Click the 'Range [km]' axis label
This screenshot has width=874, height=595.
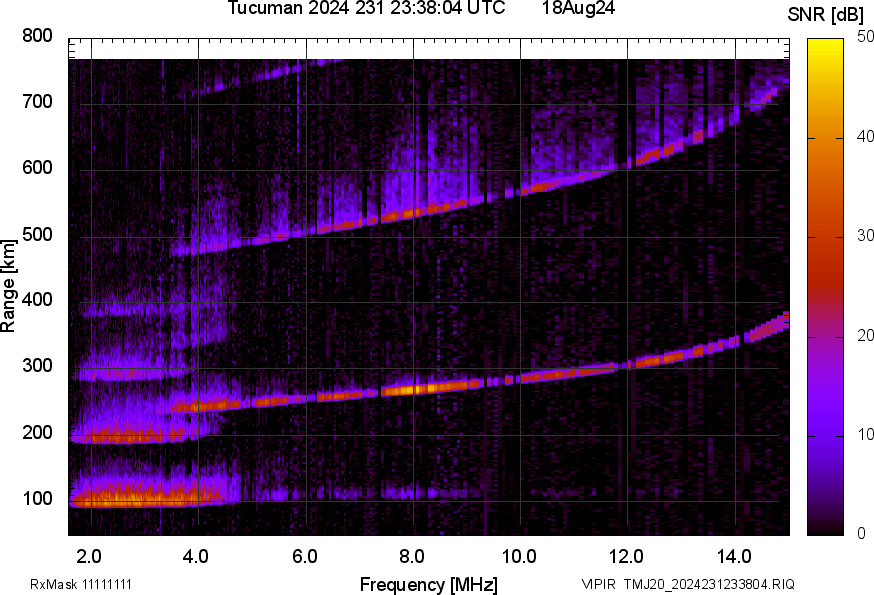pos(8,286)
